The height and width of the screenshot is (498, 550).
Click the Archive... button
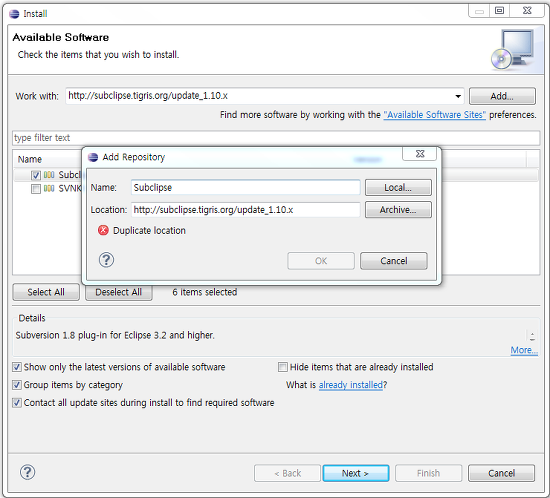(x=398, y=210)
